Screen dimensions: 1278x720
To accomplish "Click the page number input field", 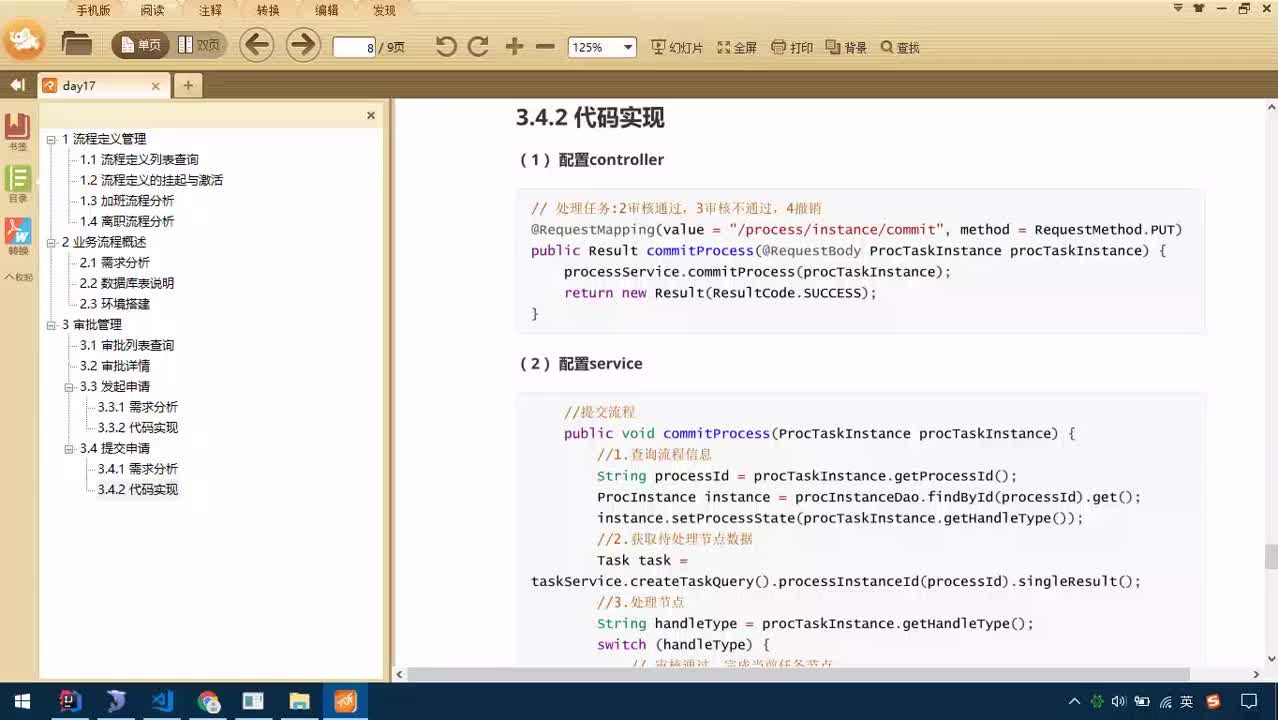I will 354,47.
